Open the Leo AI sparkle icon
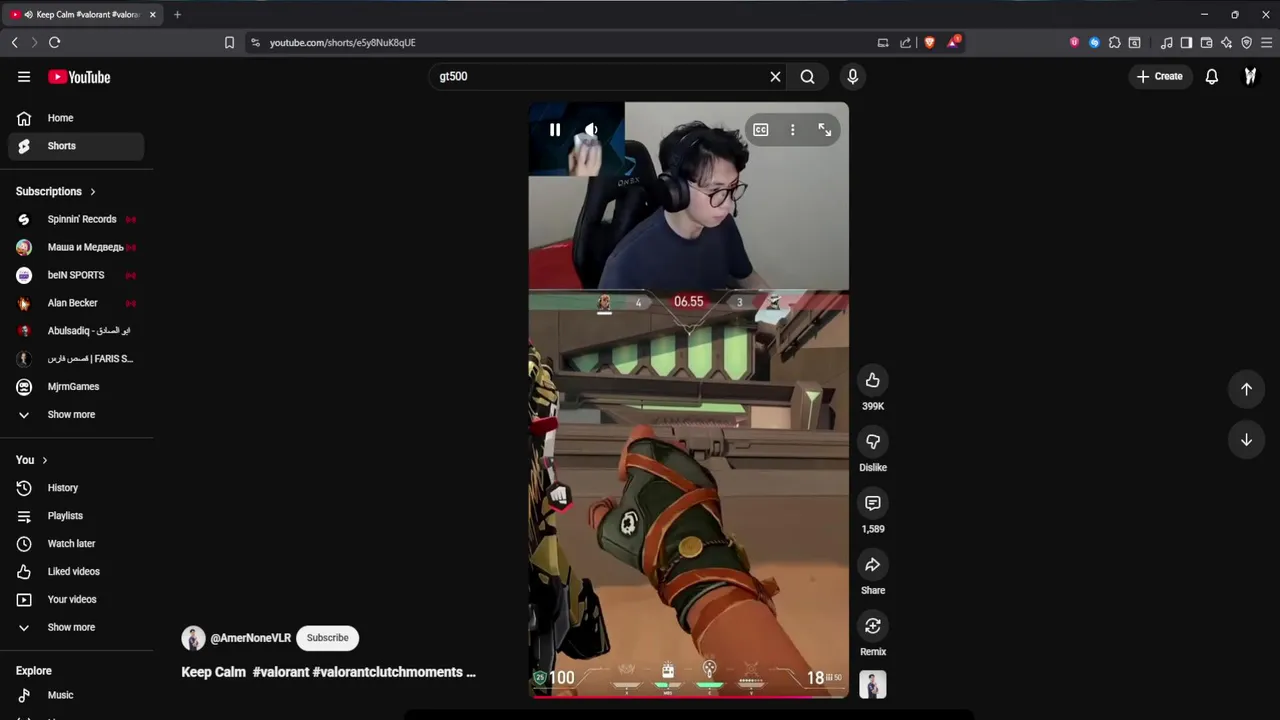The image size is (1280, 720). tap(1226, 43)
